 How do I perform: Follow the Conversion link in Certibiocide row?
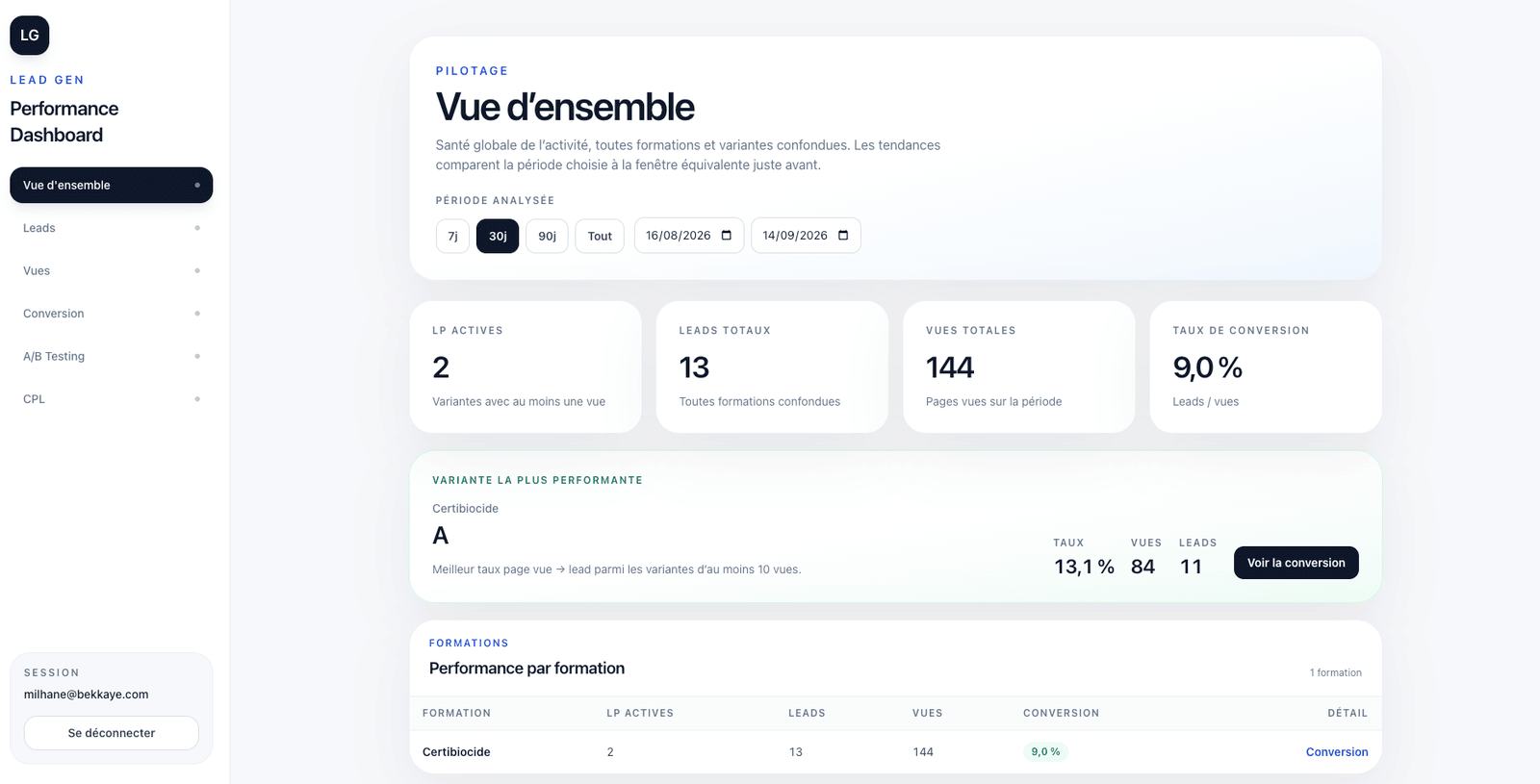[1337, 752]
